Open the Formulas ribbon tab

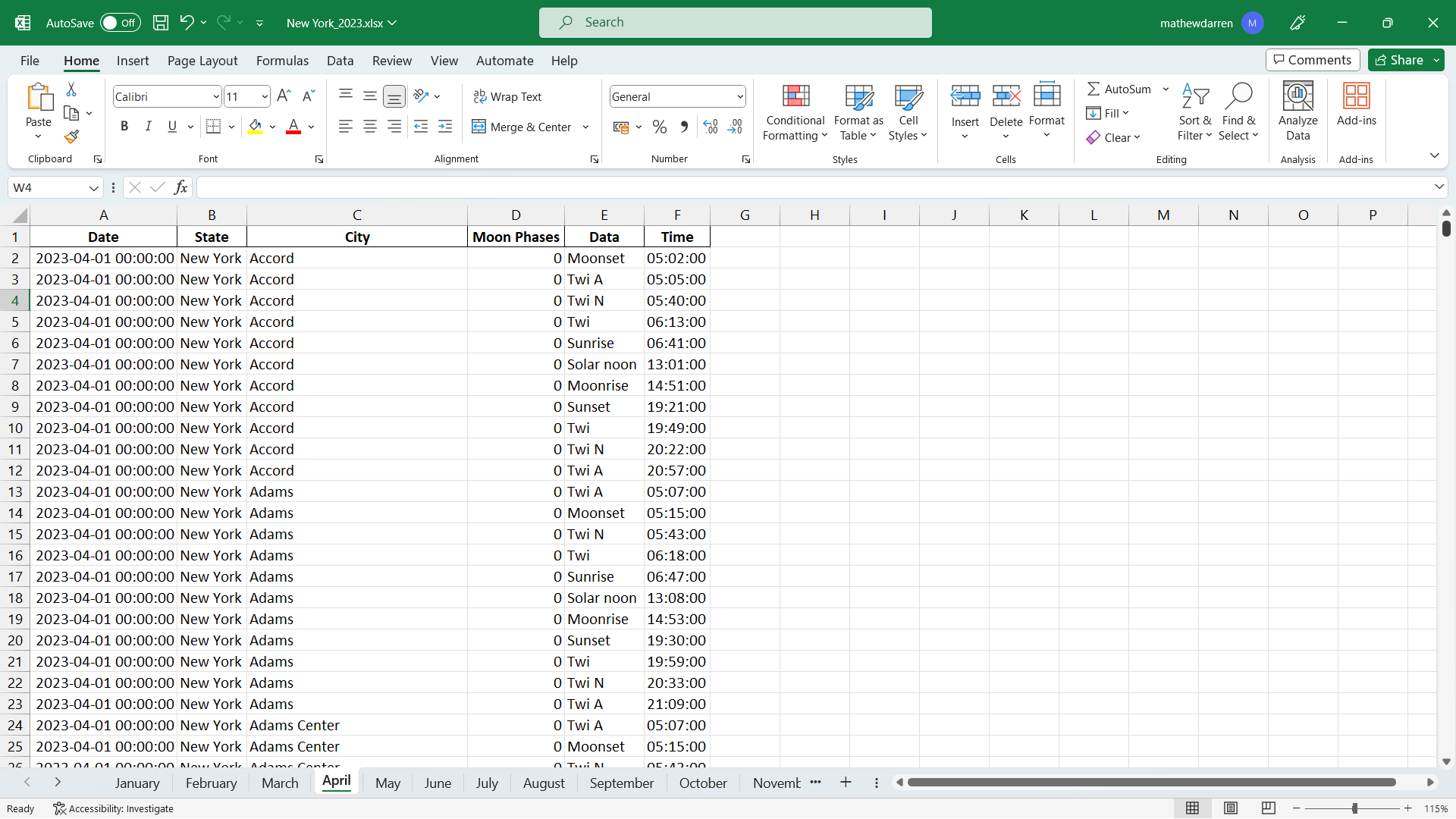[282, 61]
